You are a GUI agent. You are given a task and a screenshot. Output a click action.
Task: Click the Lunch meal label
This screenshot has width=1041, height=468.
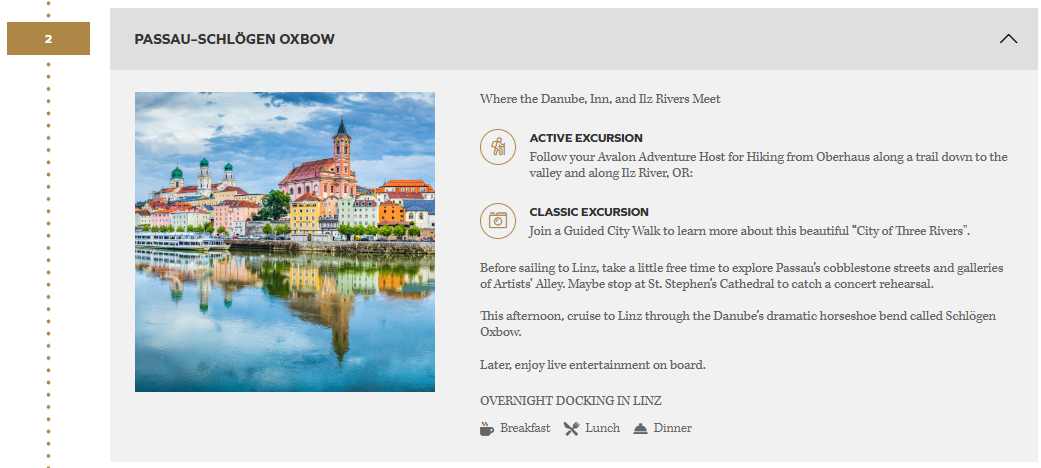[602, 429]
